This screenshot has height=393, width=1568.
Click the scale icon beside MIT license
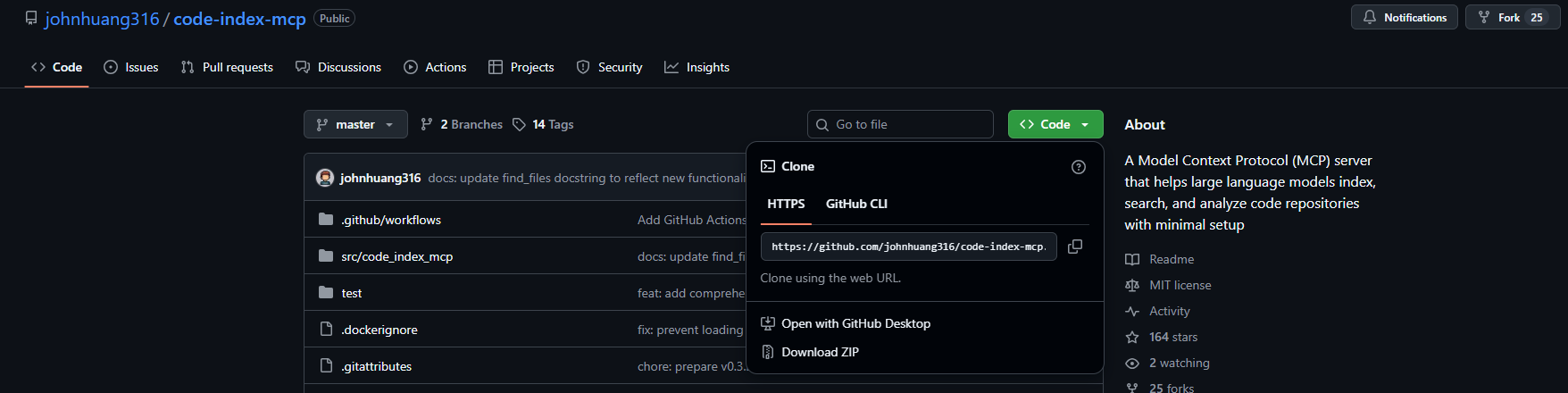pos(1132,285)
